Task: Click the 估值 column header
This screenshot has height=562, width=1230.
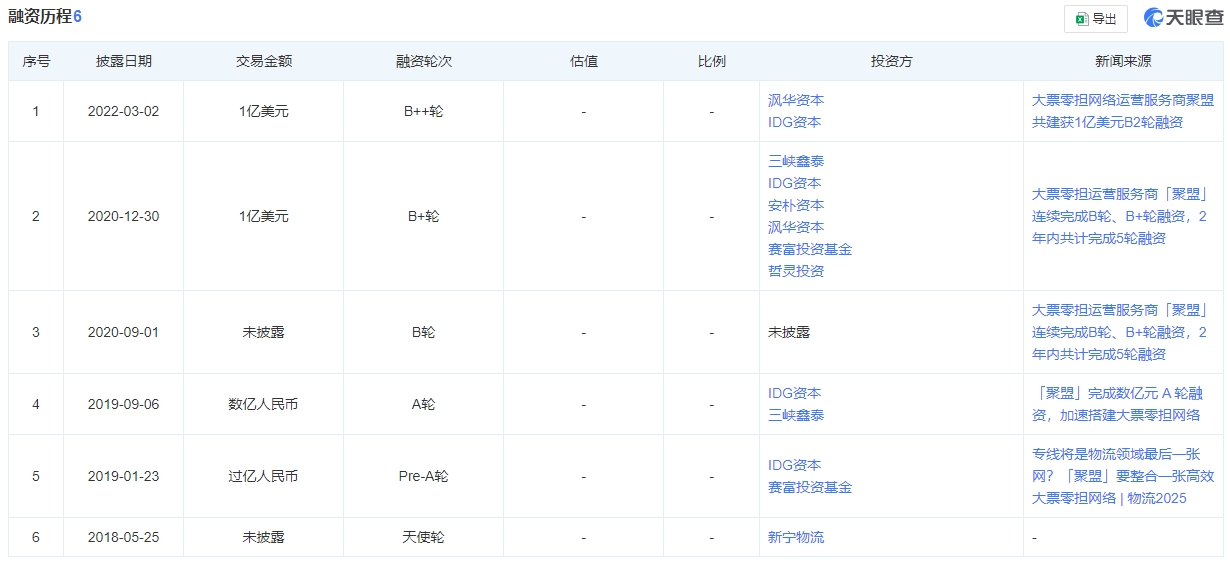Action: tap(584, 61)
